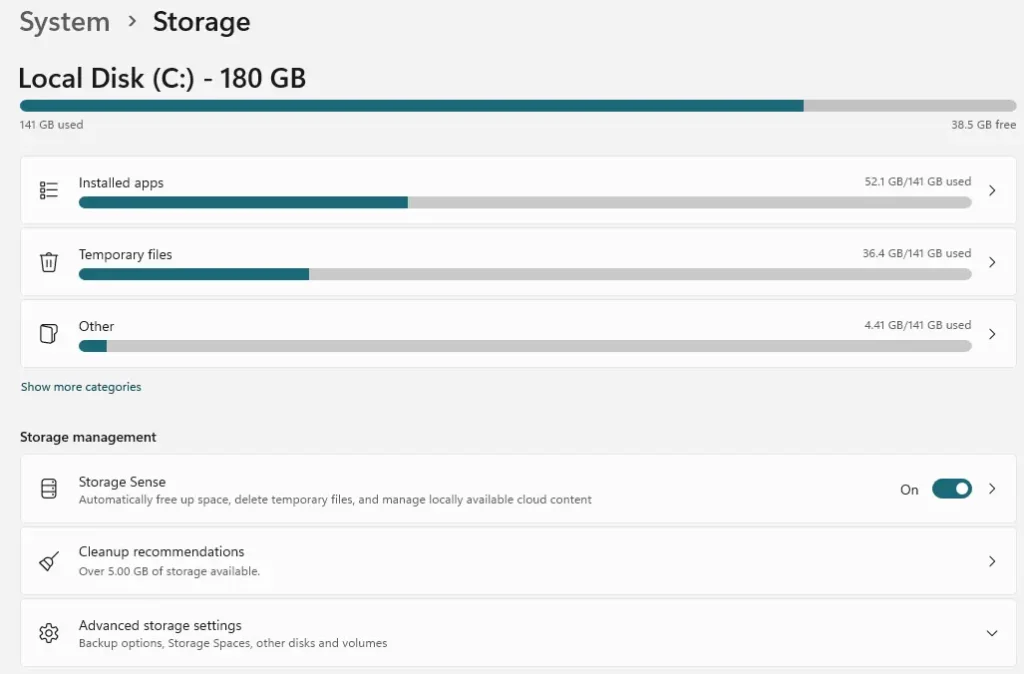Image resolution: width=1024 pixels, height=674 pixels.
Task: Switch Storage Sense from On to Off
Action: pyautogui.click(x=951, y=488)
